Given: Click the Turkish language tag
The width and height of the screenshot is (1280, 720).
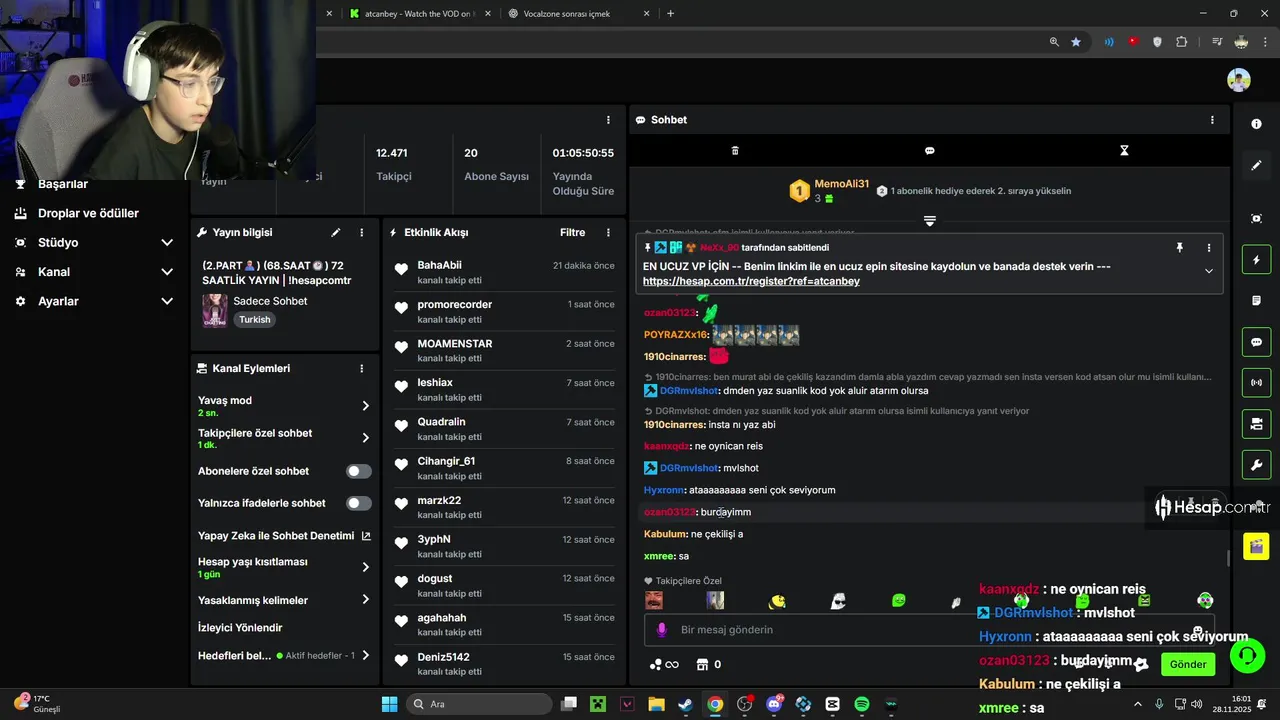Looking at the screenshot, I should tap(255, 320).
